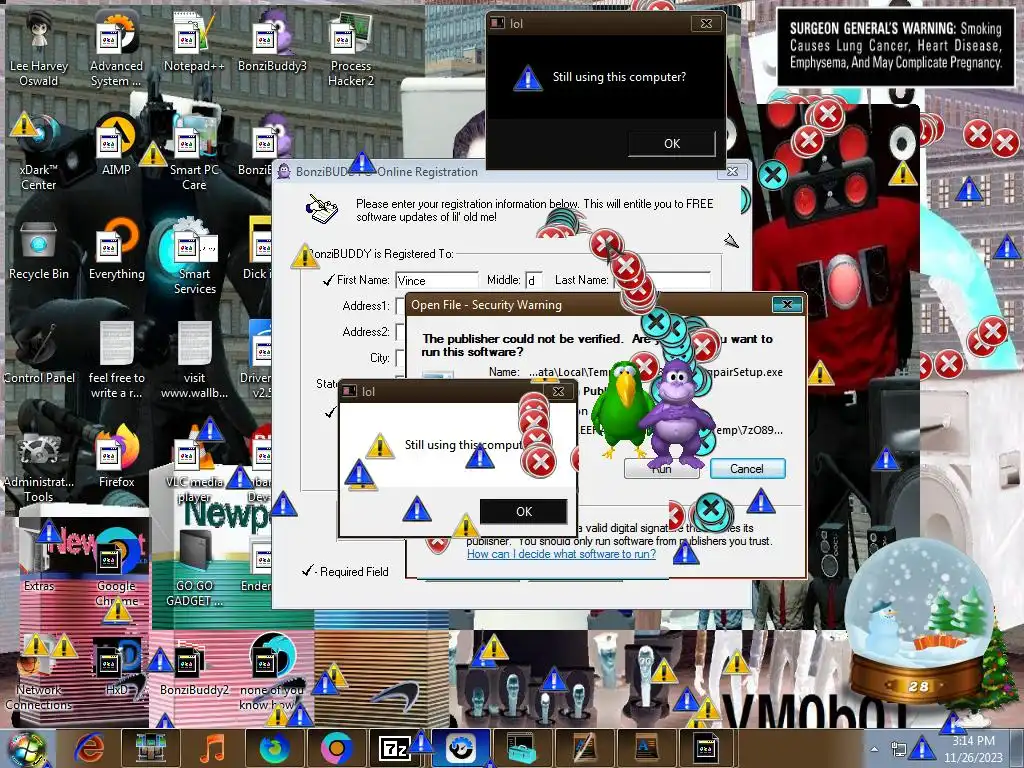
Task: Open the taskbar clock showing 3:14 PM
Action: point(972,749)
